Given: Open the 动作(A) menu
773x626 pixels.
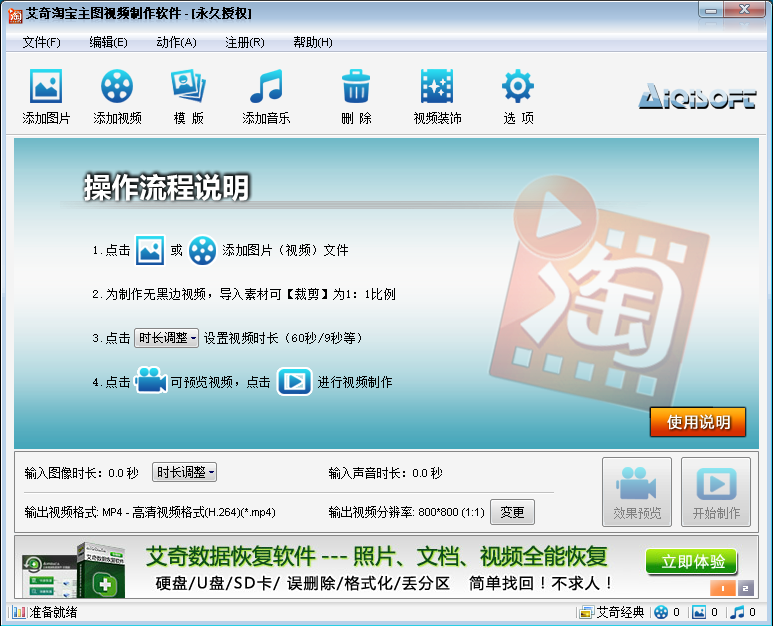Looking at the screenshot, I should pos(176,43).
